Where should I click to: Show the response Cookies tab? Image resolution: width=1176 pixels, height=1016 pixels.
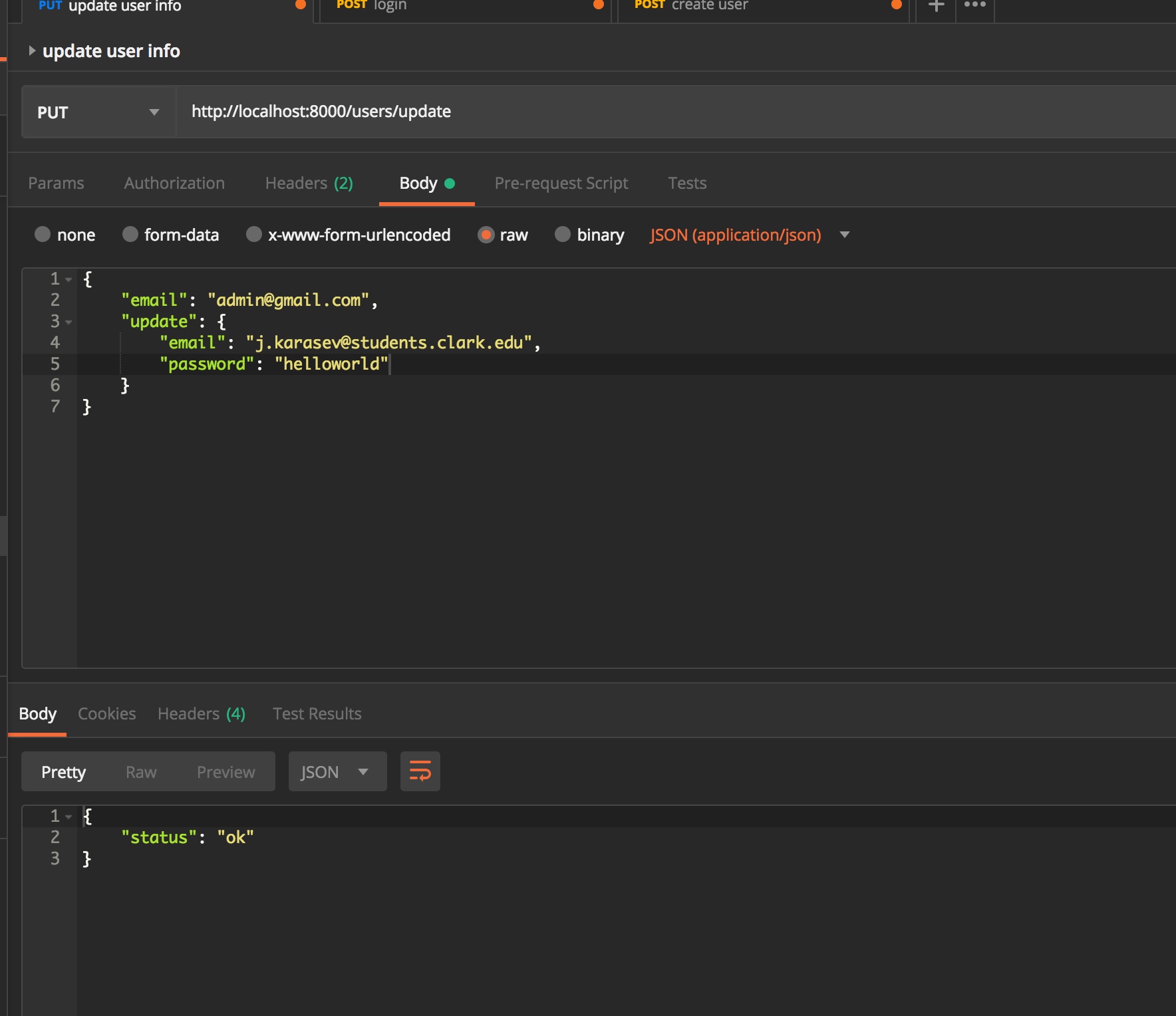[x=106, y=713]
